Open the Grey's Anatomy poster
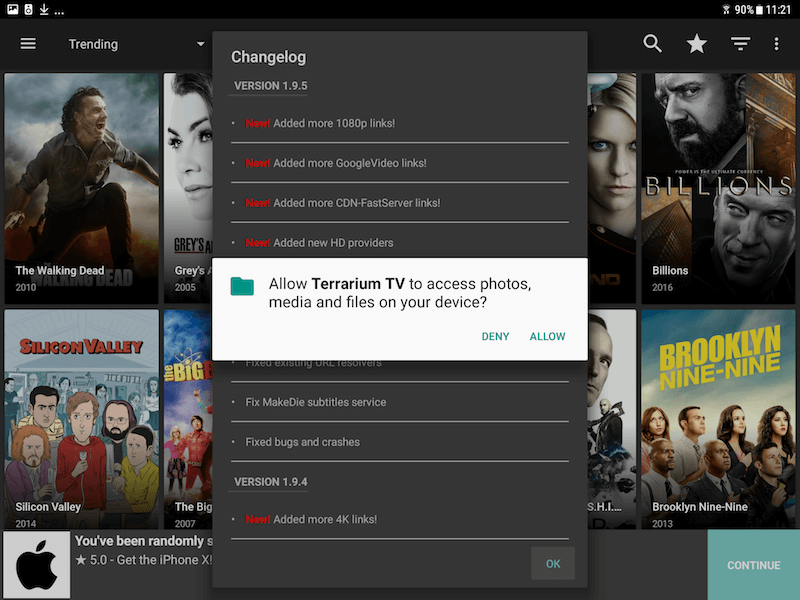The width and height of the screenshot is (800, 600). [x=188, y=188]
